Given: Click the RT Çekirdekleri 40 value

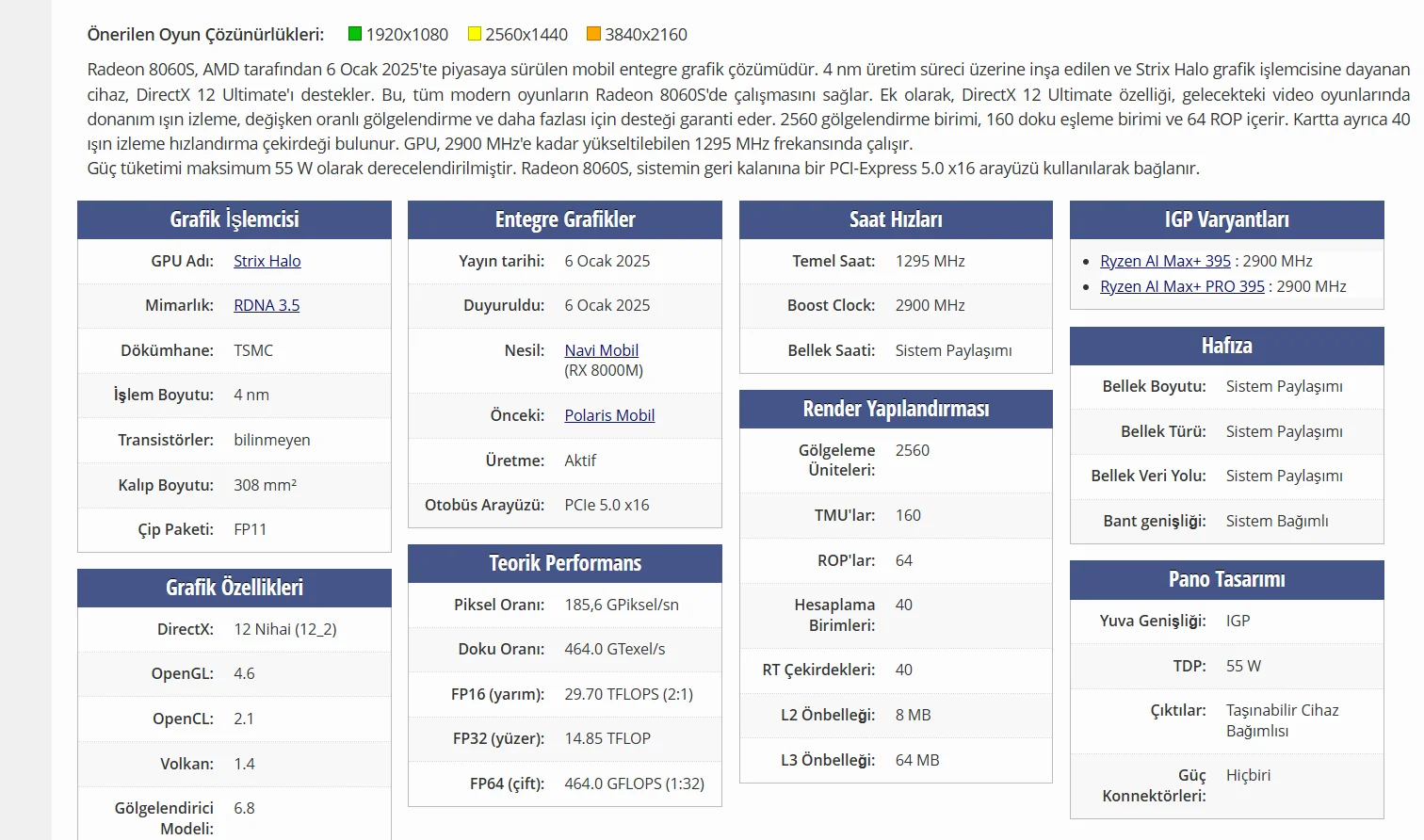Looking at the screenshot, I should tap(904, 670).
